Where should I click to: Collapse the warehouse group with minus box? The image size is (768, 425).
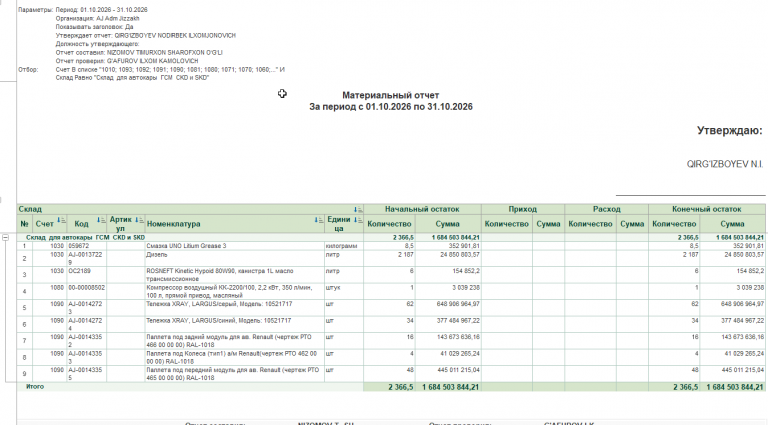point(5,237)
